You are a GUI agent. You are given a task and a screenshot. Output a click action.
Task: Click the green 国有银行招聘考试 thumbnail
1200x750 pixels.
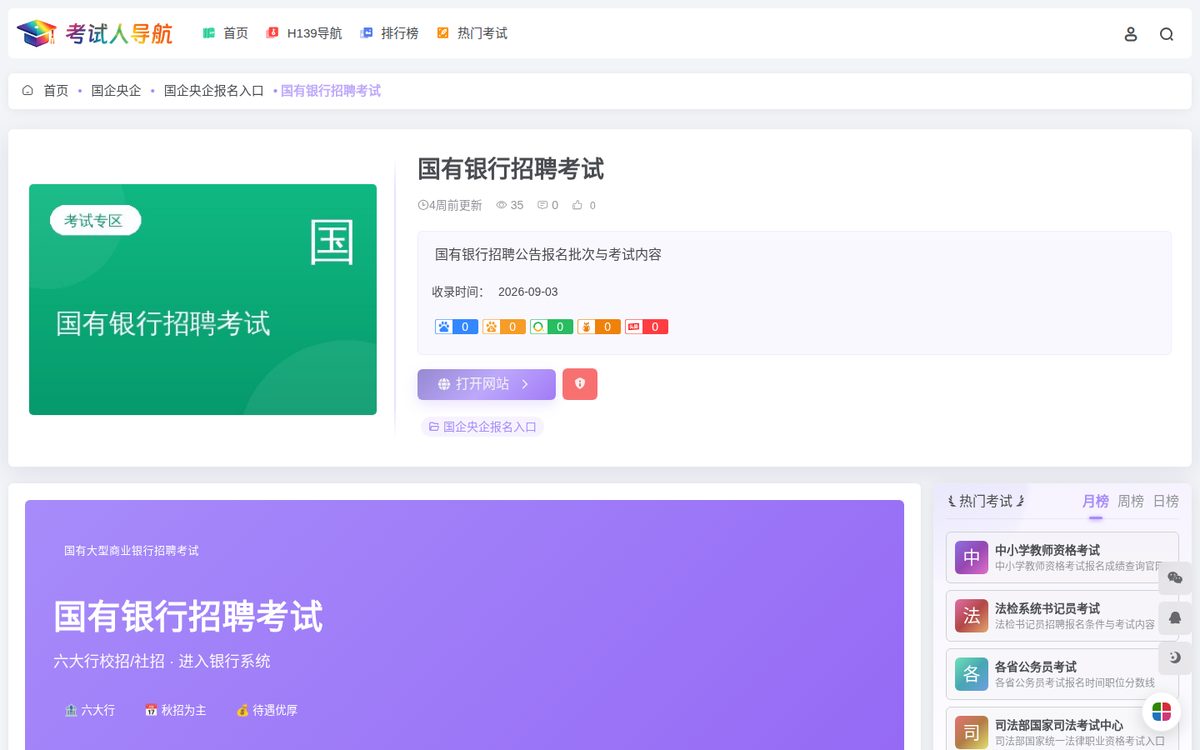click(203, 299)
